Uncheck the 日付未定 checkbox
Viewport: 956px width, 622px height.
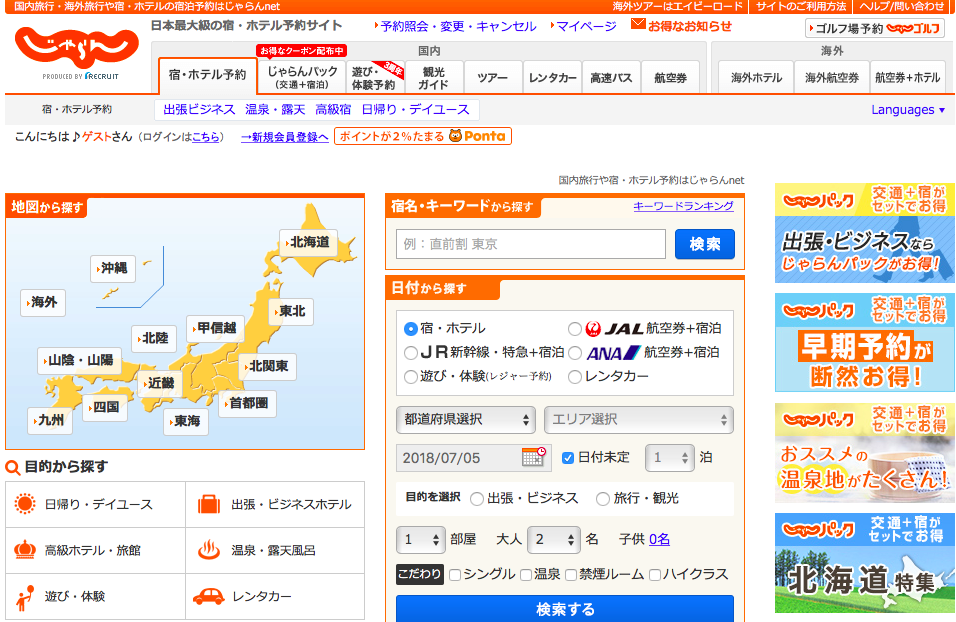(568, 457)
